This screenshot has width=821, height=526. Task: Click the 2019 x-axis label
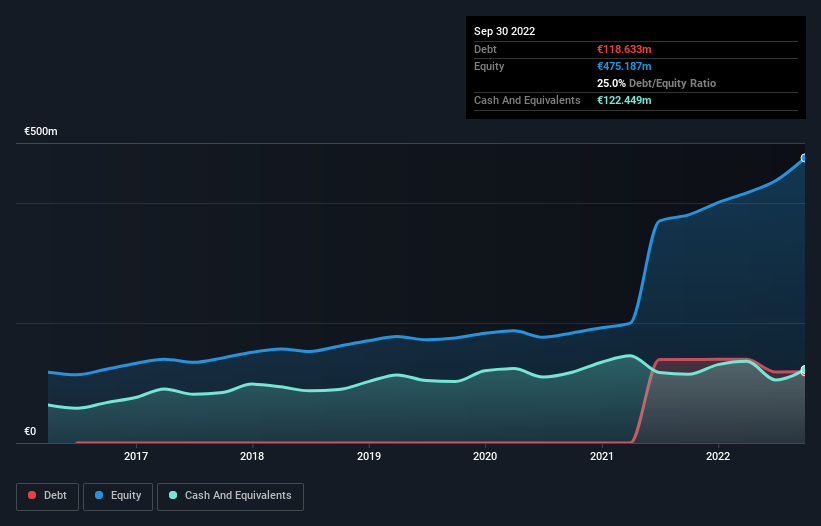tap(369, 456)
